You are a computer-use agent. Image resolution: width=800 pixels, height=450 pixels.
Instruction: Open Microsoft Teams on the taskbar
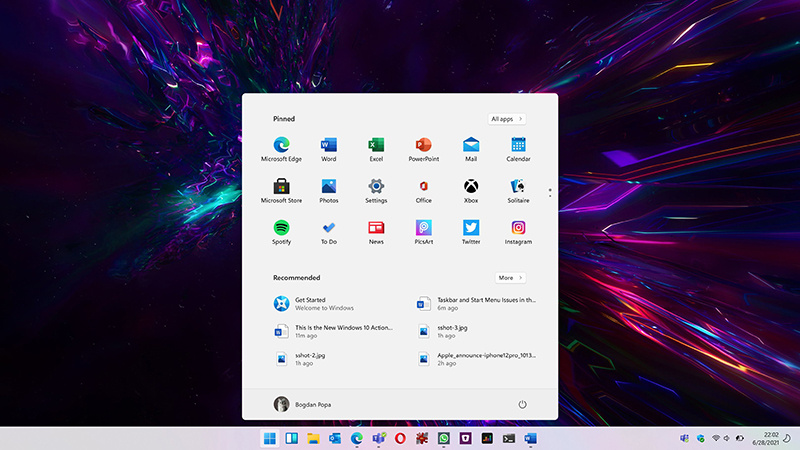379,438
